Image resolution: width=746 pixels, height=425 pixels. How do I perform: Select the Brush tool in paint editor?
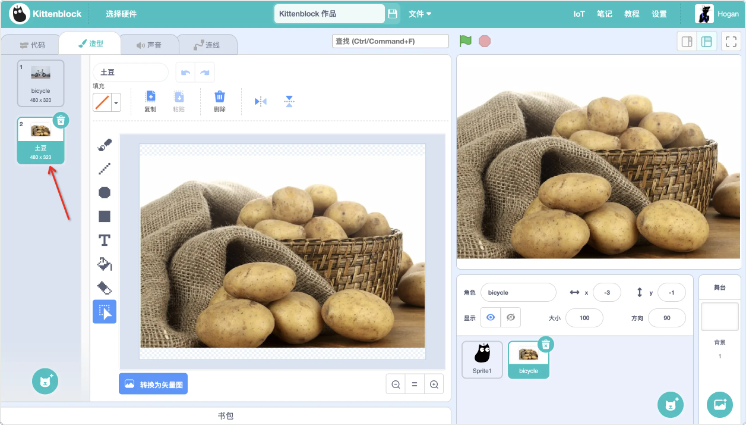[104, 145]
